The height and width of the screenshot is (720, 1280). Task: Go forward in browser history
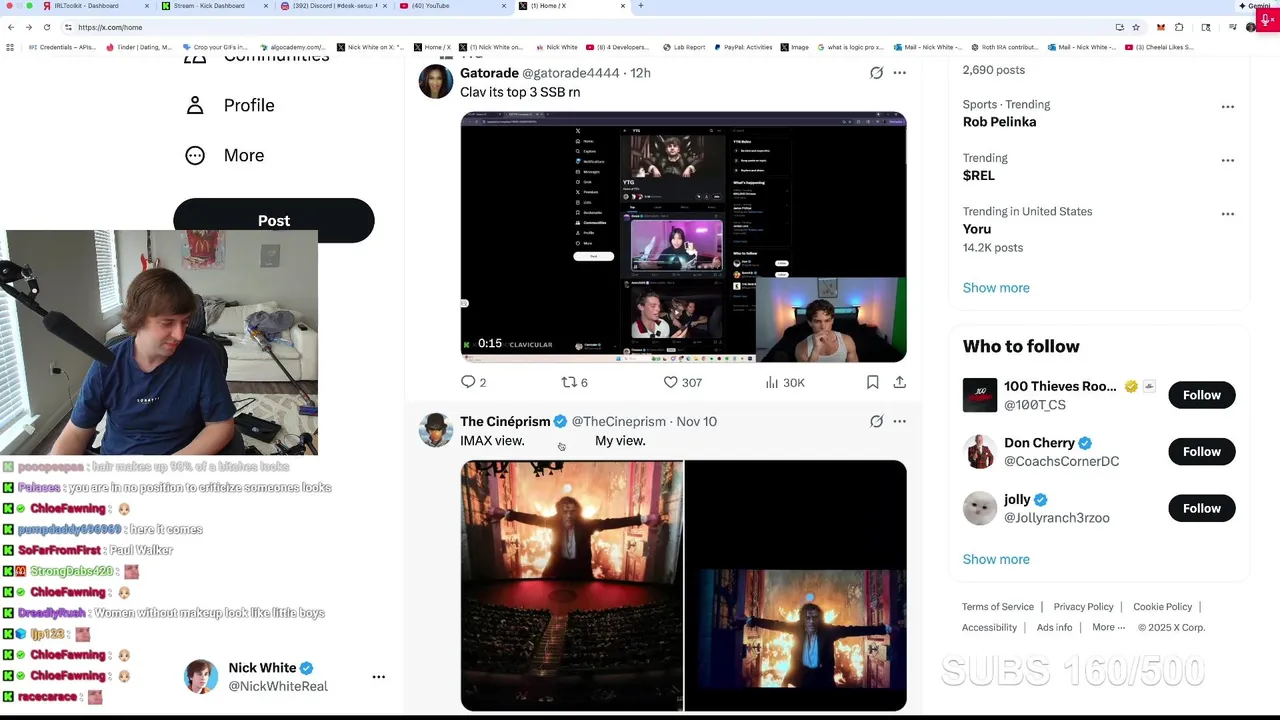tap(28, 27)
